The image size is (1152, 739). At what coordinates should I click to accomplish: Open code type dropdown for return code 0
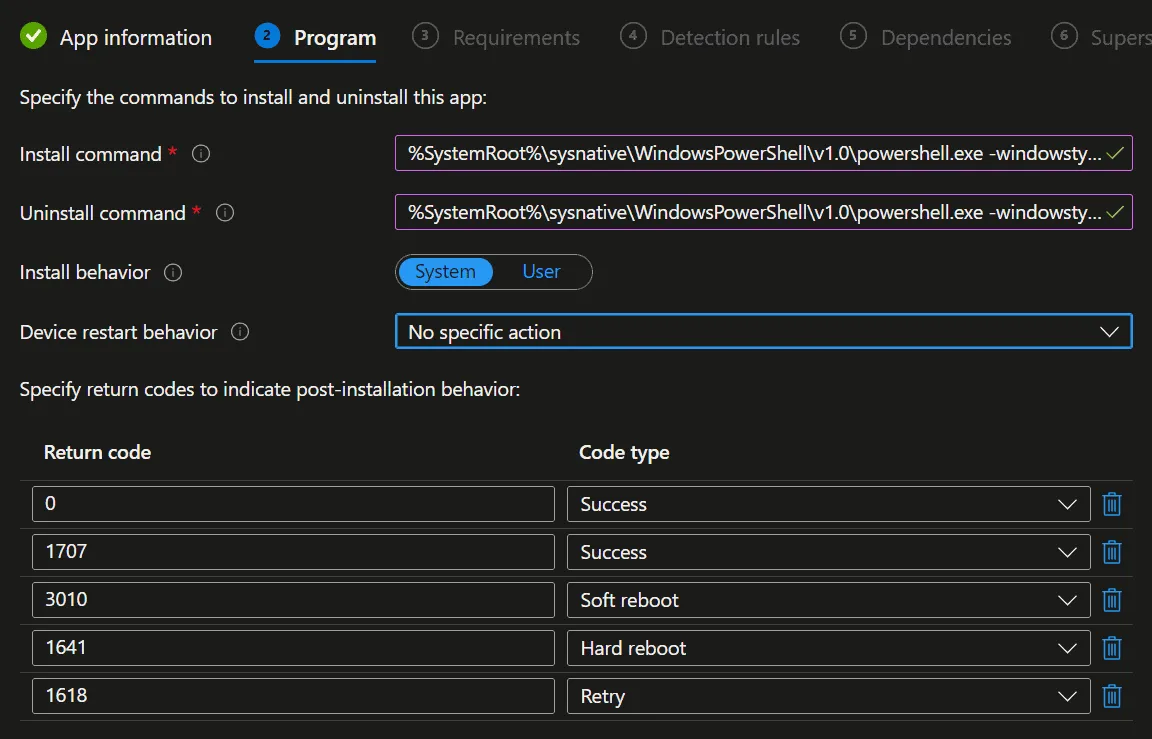coord(829,504)
